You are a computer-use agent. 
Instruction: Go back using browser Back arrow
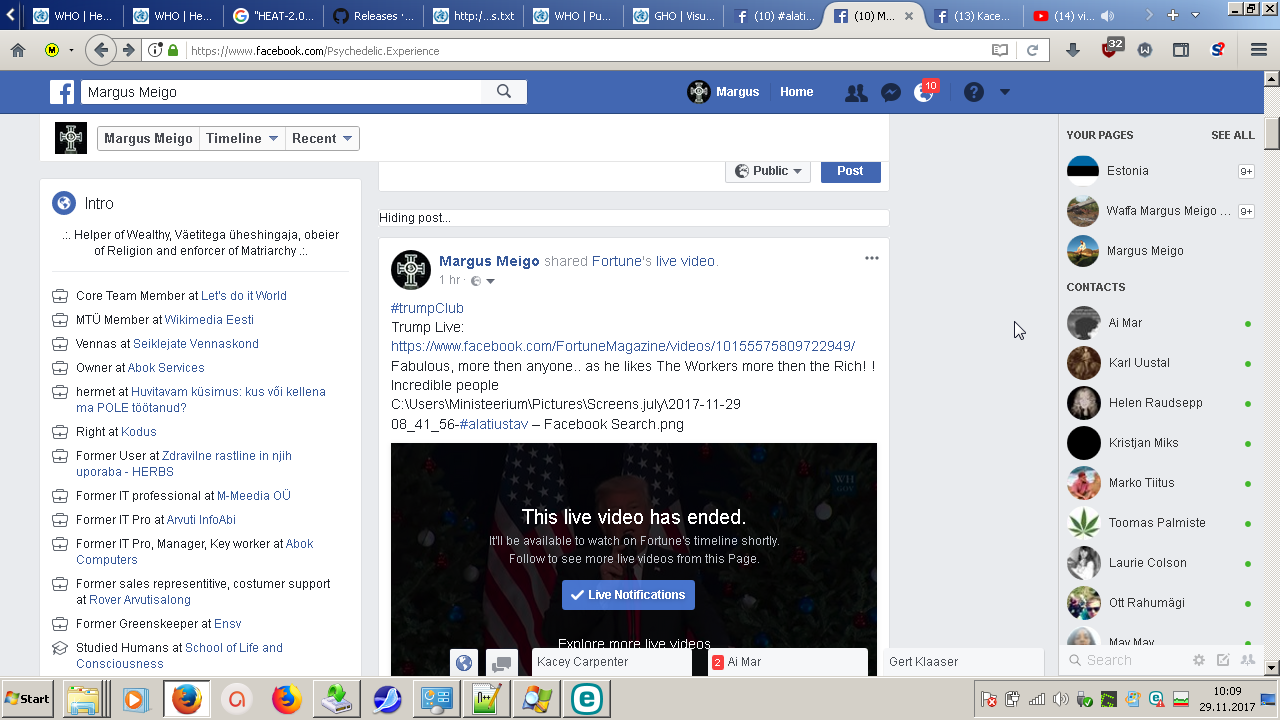pos(100,50)
